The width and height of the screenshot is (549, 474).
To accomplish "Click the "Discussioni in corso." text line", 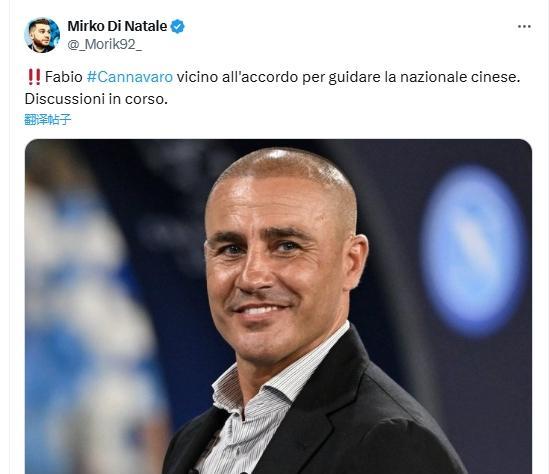I will click(x=96, y=99).
